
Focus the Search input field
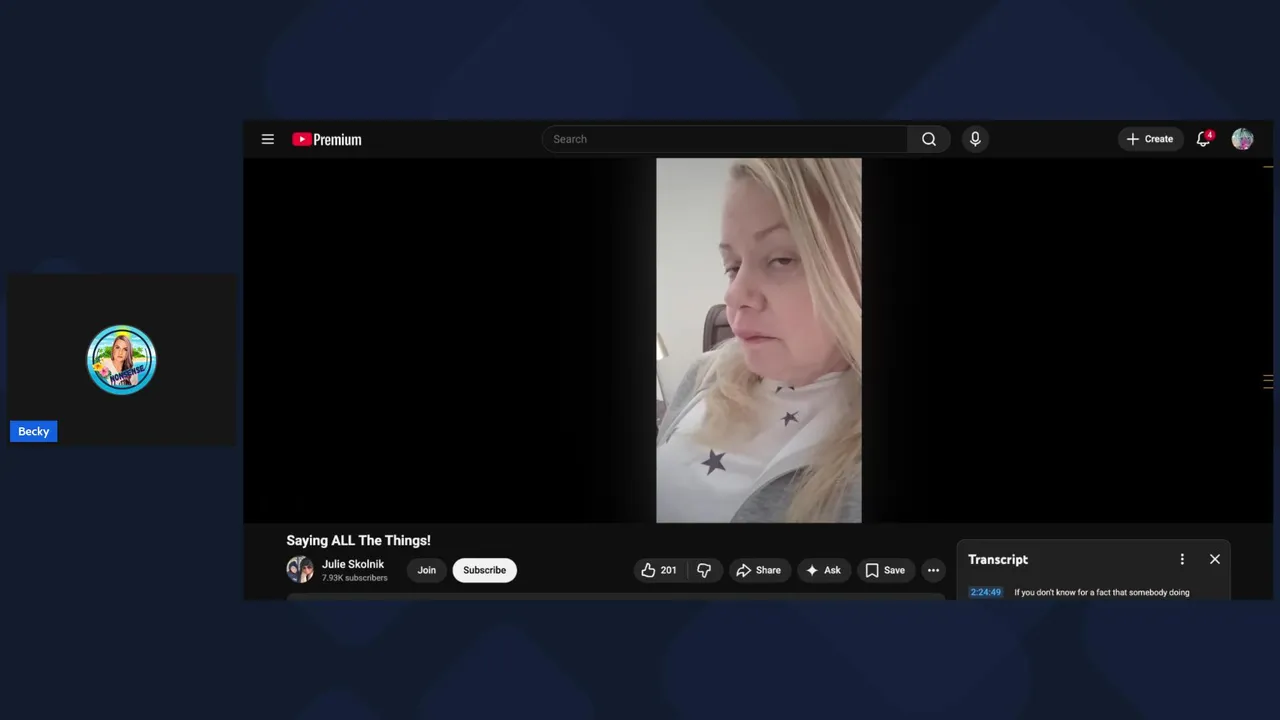click(725, 139)
